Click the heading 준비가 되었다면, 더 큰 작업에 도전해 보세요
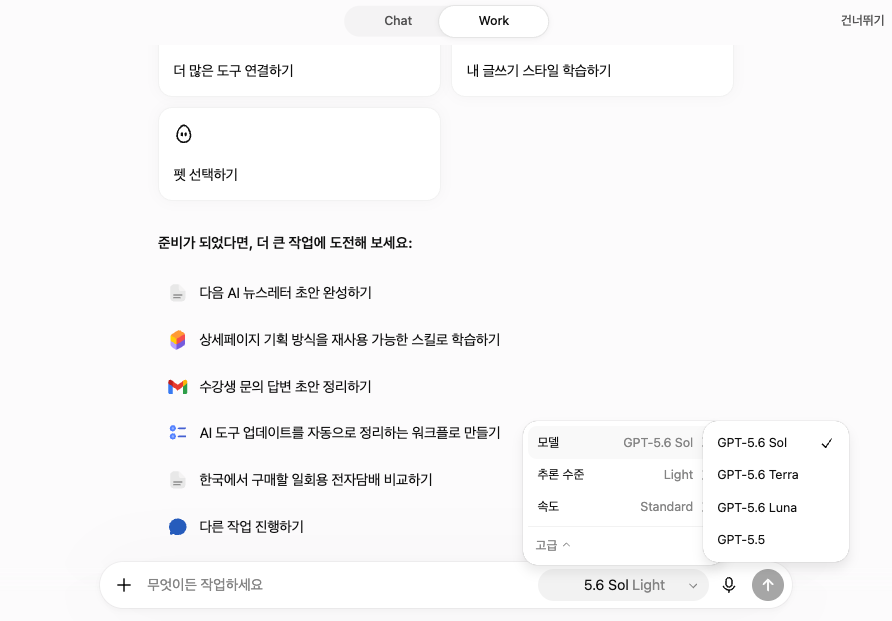This screenshot has height=621, width=892. (x=284, y=243)
